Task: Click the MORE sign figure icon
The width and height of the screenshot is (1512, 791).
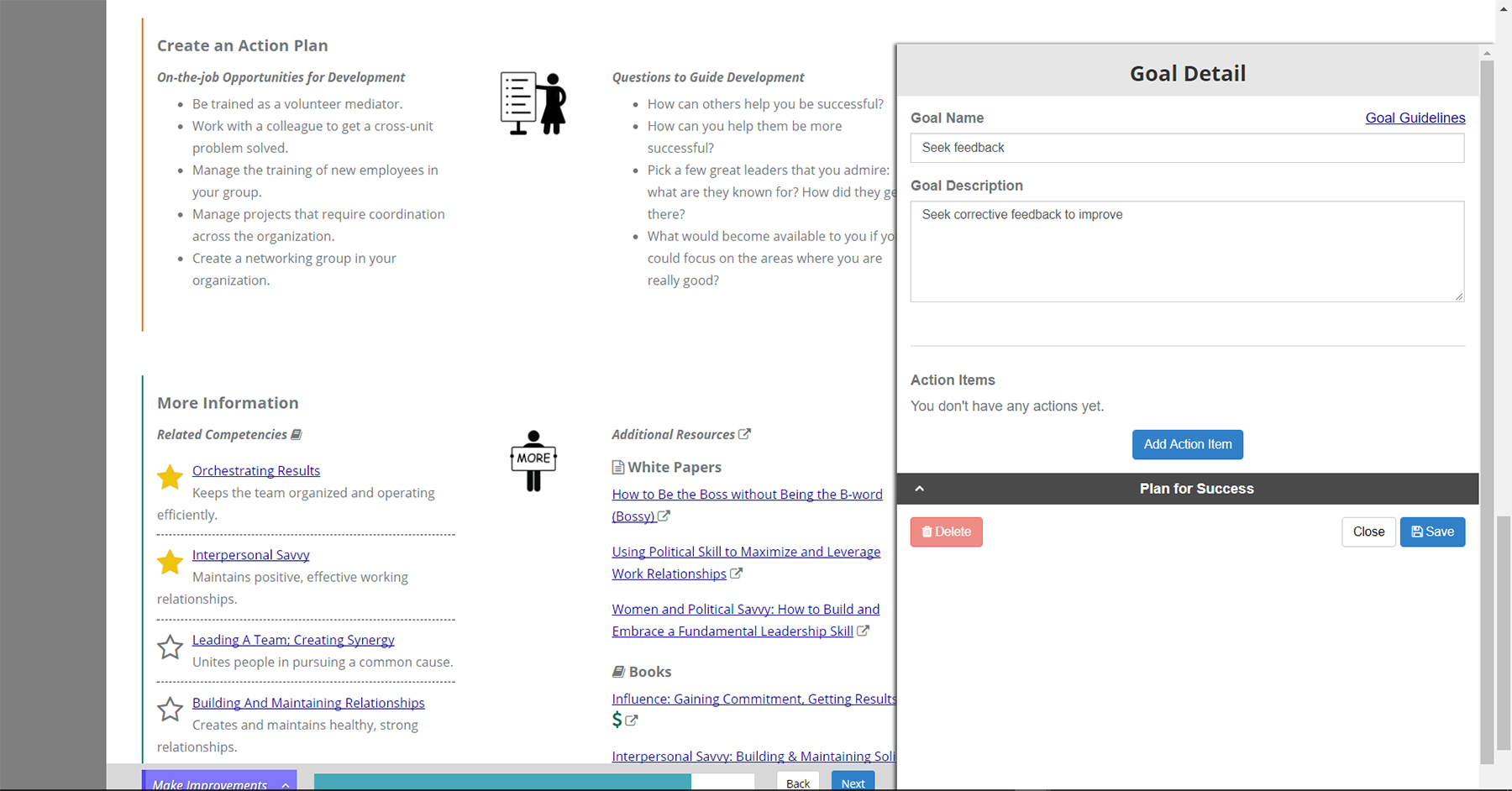Action: 533,460
